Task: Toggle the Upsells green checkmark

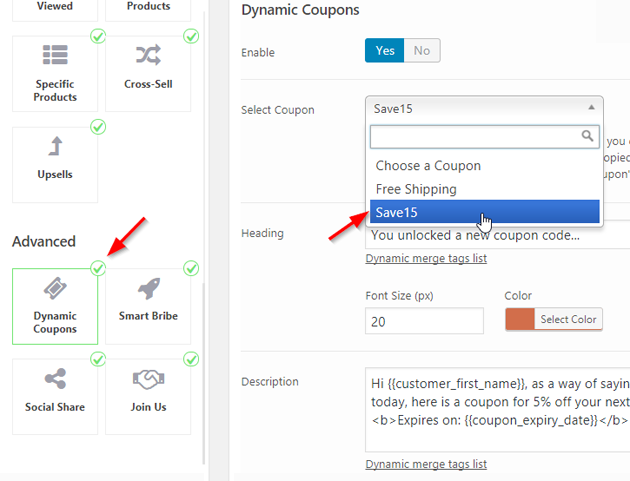Action: tap(98, 127)
